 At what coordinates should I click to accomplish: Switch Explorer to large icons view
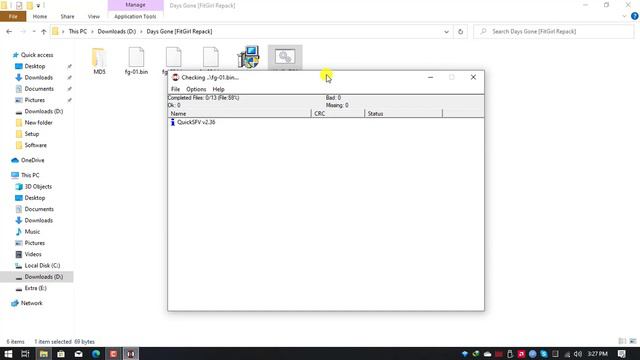[x=633, y=341]
